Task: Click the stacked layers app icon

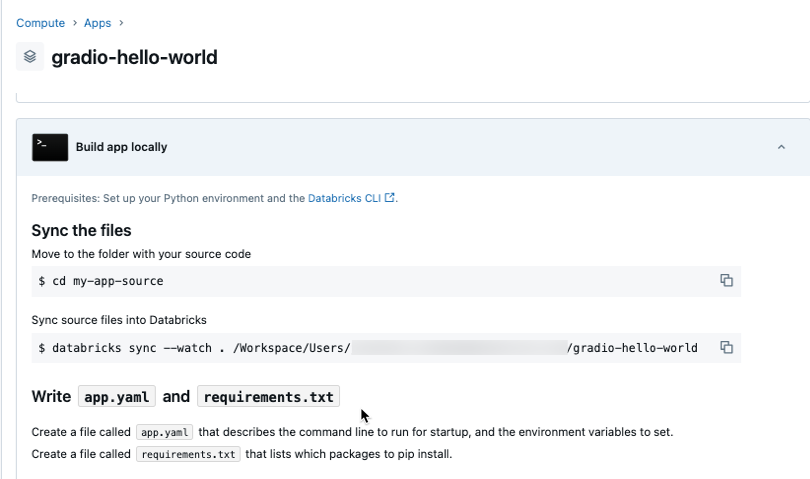Action: pyautogui.click(x=30, y=57)
